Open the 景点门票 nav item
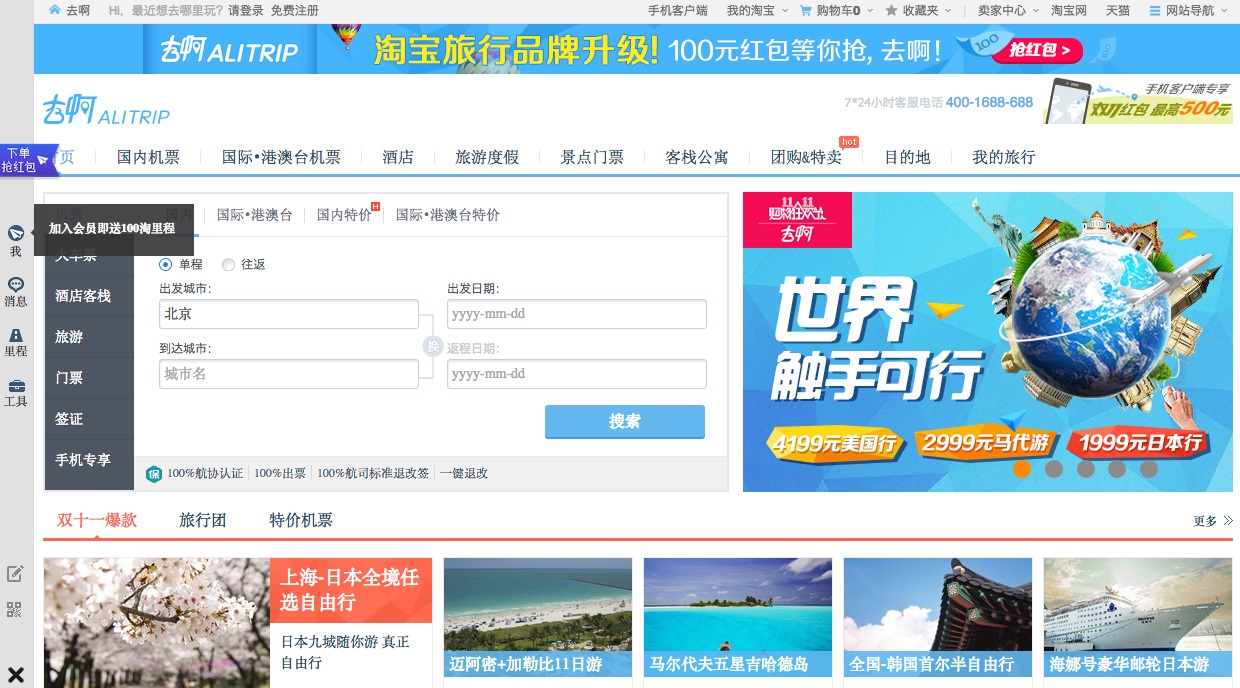The image size is (1240, 688). (x=592, y=157)
